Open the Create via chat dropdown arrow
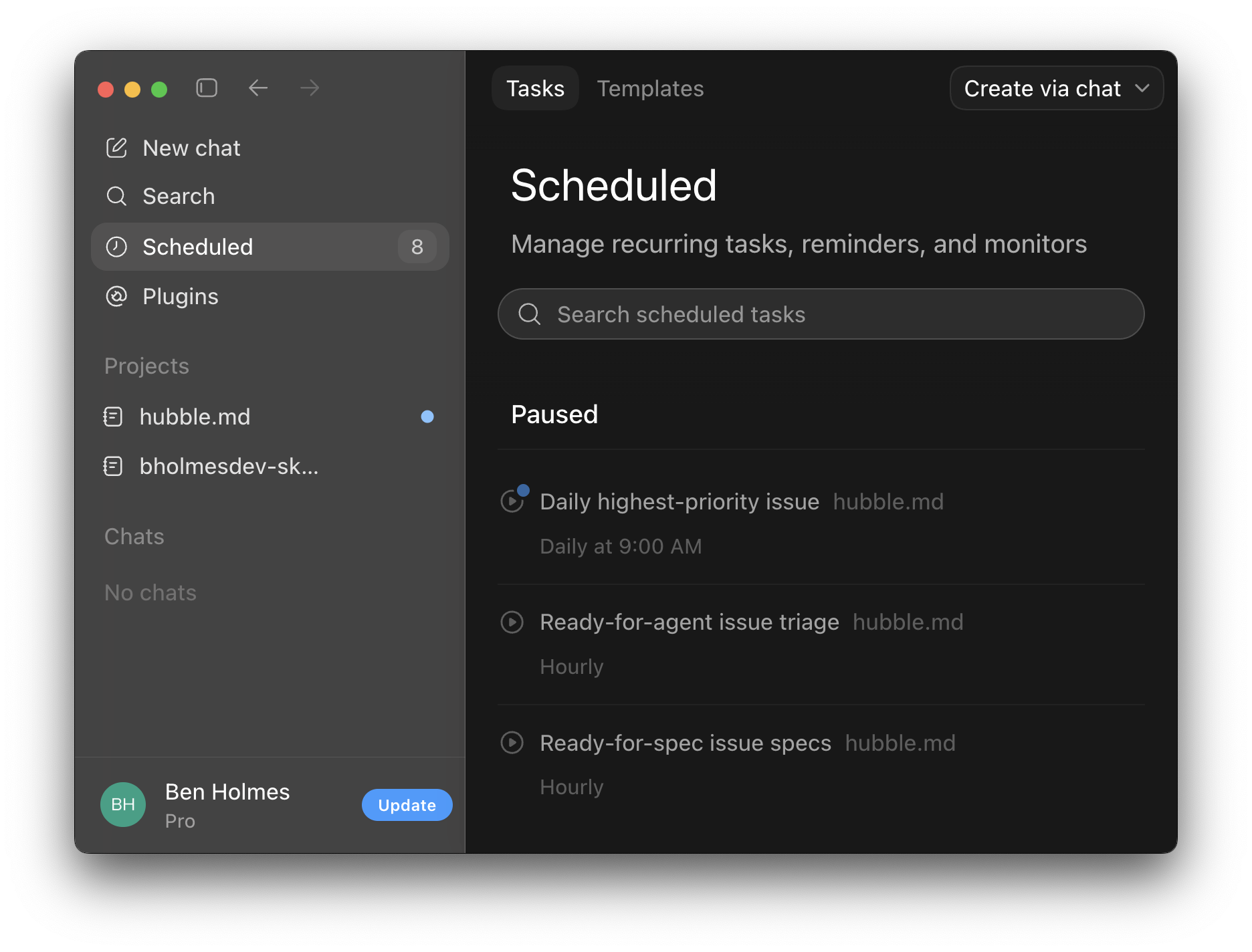The width and height of the screenshot is (1252, 952). coord(1142,88)
